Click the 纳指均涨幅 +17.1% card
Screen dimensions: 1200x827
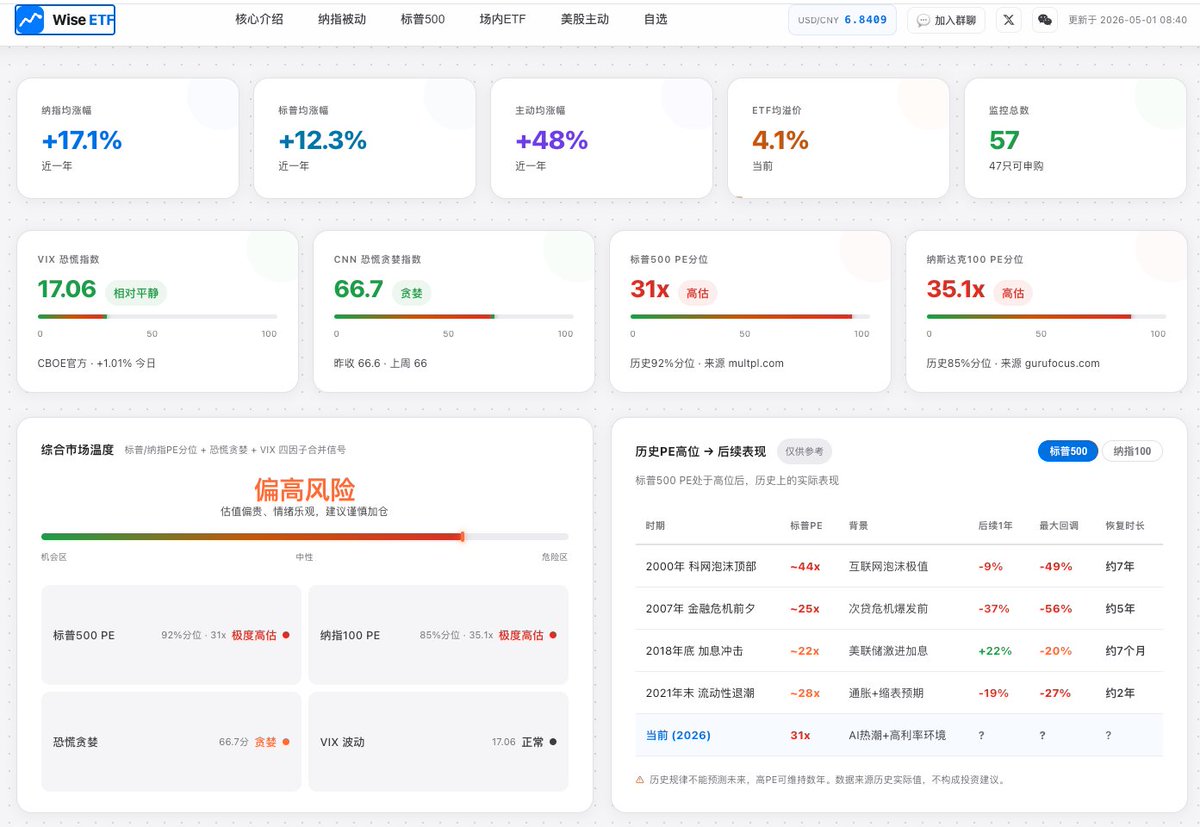tap(128, 138)
